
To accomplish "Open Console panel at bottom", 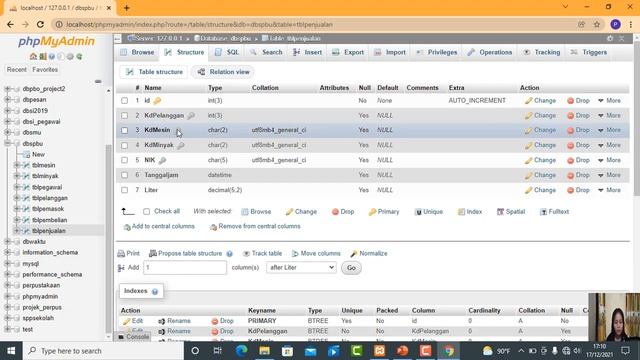I will [x=133, y=337].
